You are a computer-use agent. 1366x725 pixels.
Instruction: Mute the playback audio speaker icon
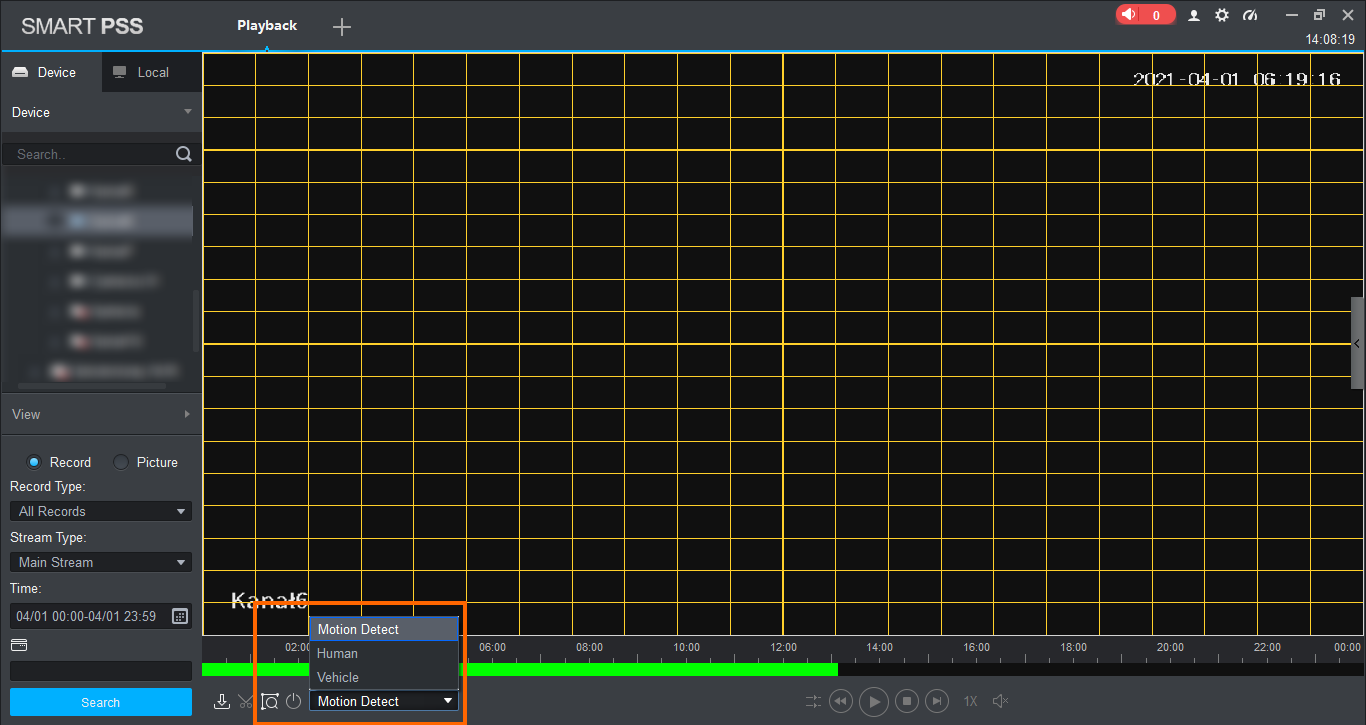point(1000,701)
